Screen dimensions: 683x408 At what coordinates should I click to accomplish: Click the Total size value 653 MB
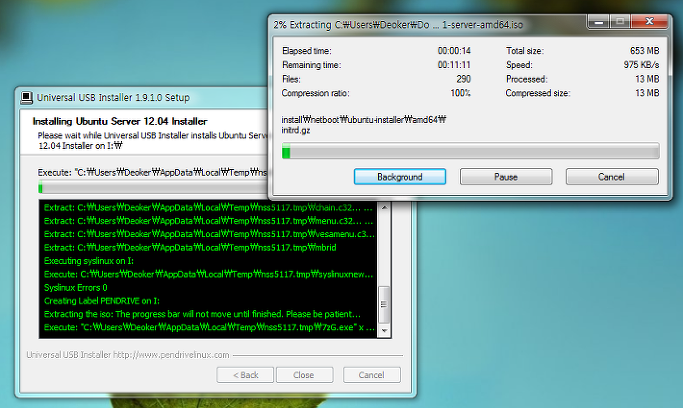pos(645,51)
